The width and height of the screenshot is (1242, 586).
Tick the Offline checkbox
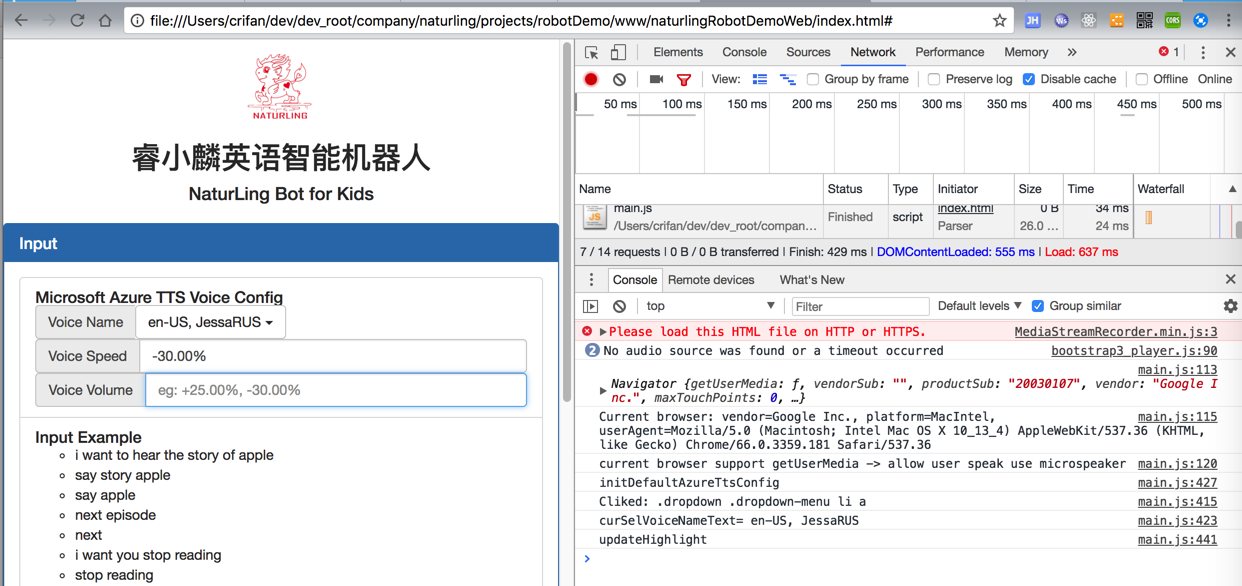coord(1142,79)
